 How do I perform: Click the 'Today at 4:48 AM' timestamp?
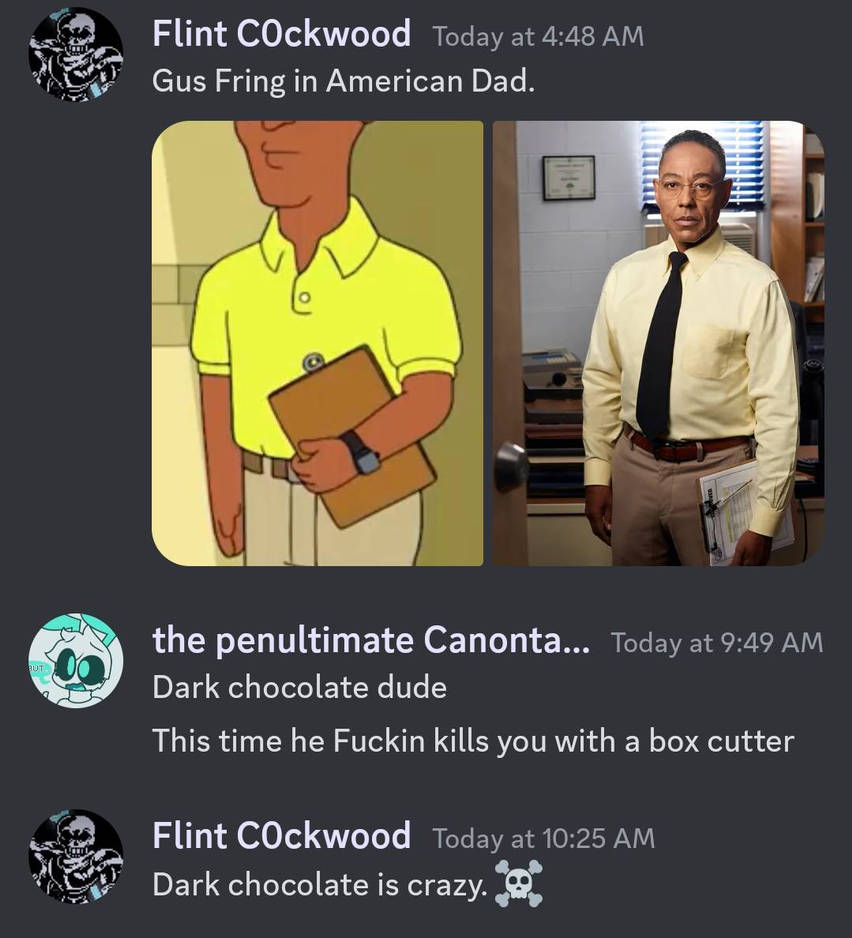[538, 36]
